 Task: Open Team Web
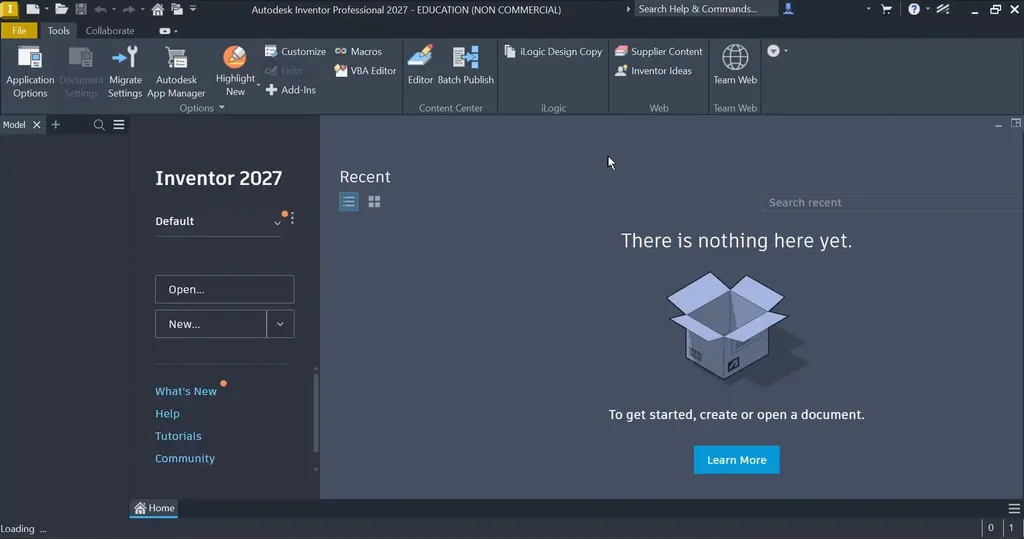[735, 65]
